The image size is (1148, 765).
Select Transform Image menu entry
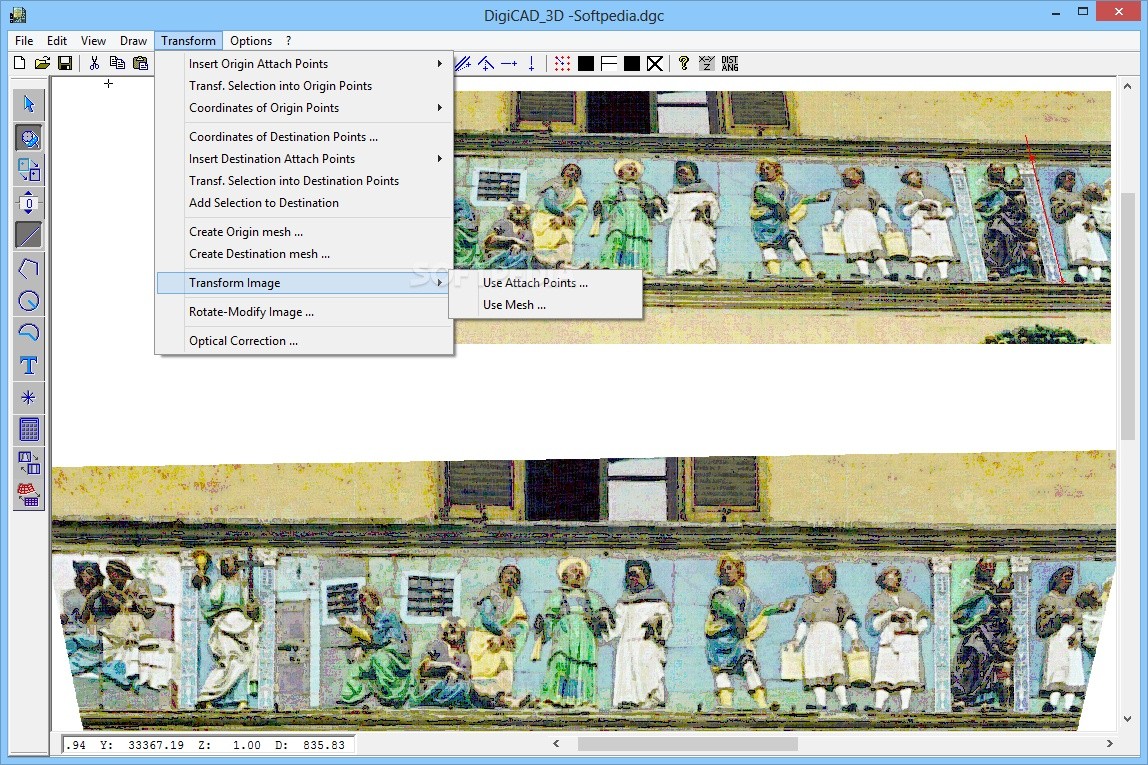click(304, 283)
